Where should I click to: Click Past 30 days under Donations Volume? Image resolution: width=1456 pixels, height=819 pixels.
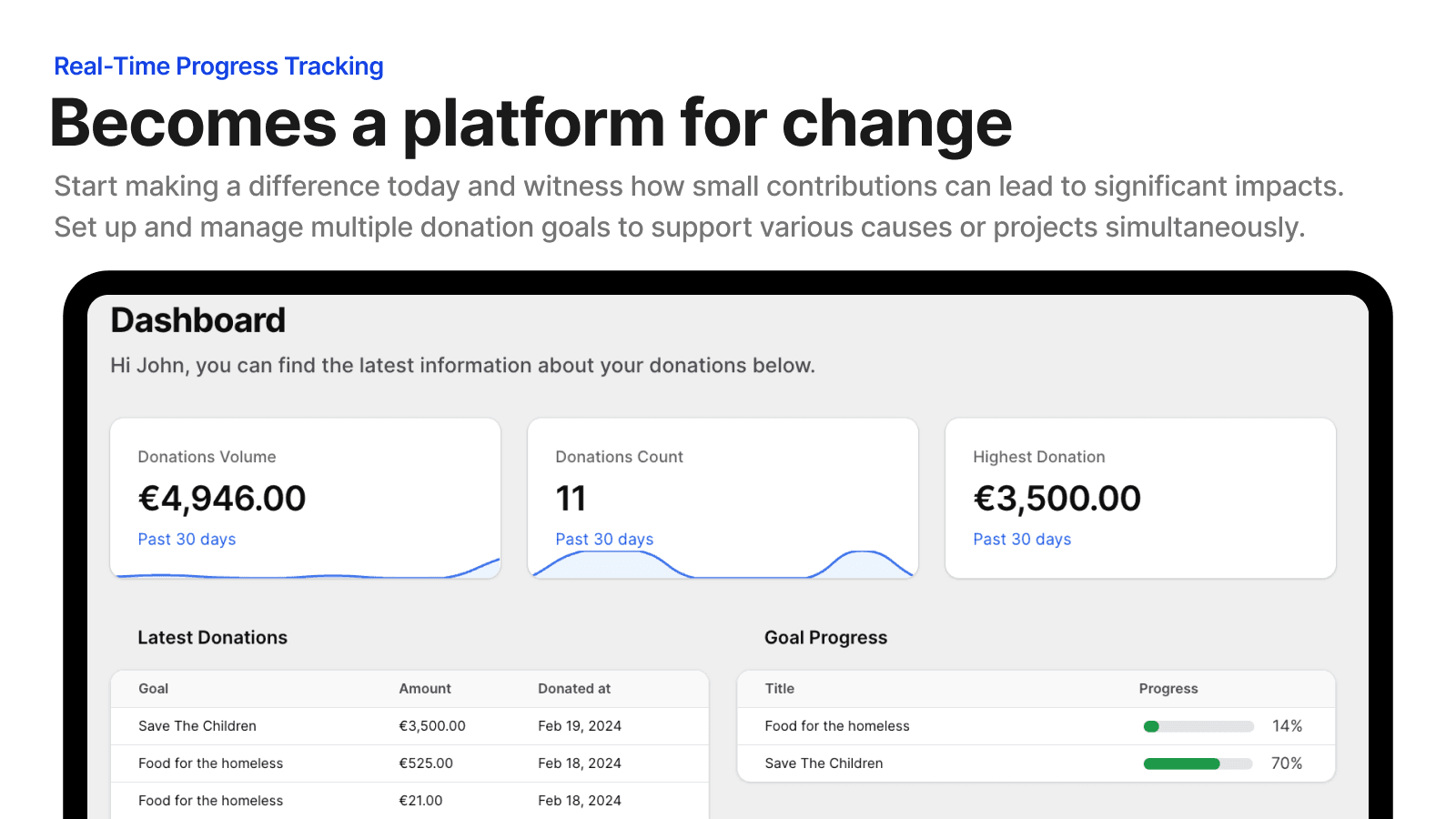pos(187,540)
